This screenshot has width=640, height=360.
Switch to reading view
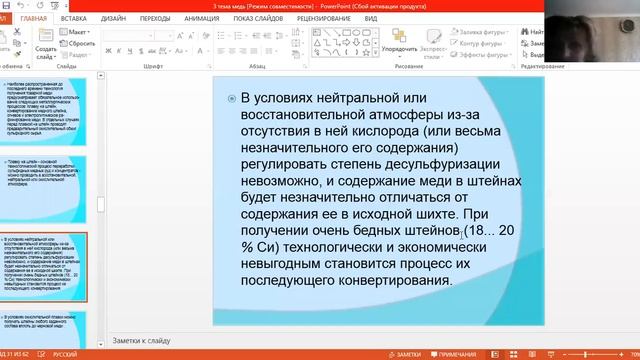532,354
